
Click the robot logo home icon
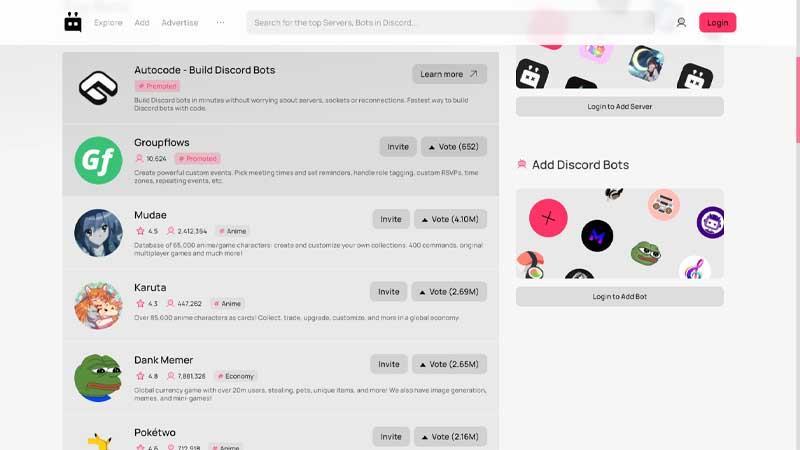coord(73,22)
